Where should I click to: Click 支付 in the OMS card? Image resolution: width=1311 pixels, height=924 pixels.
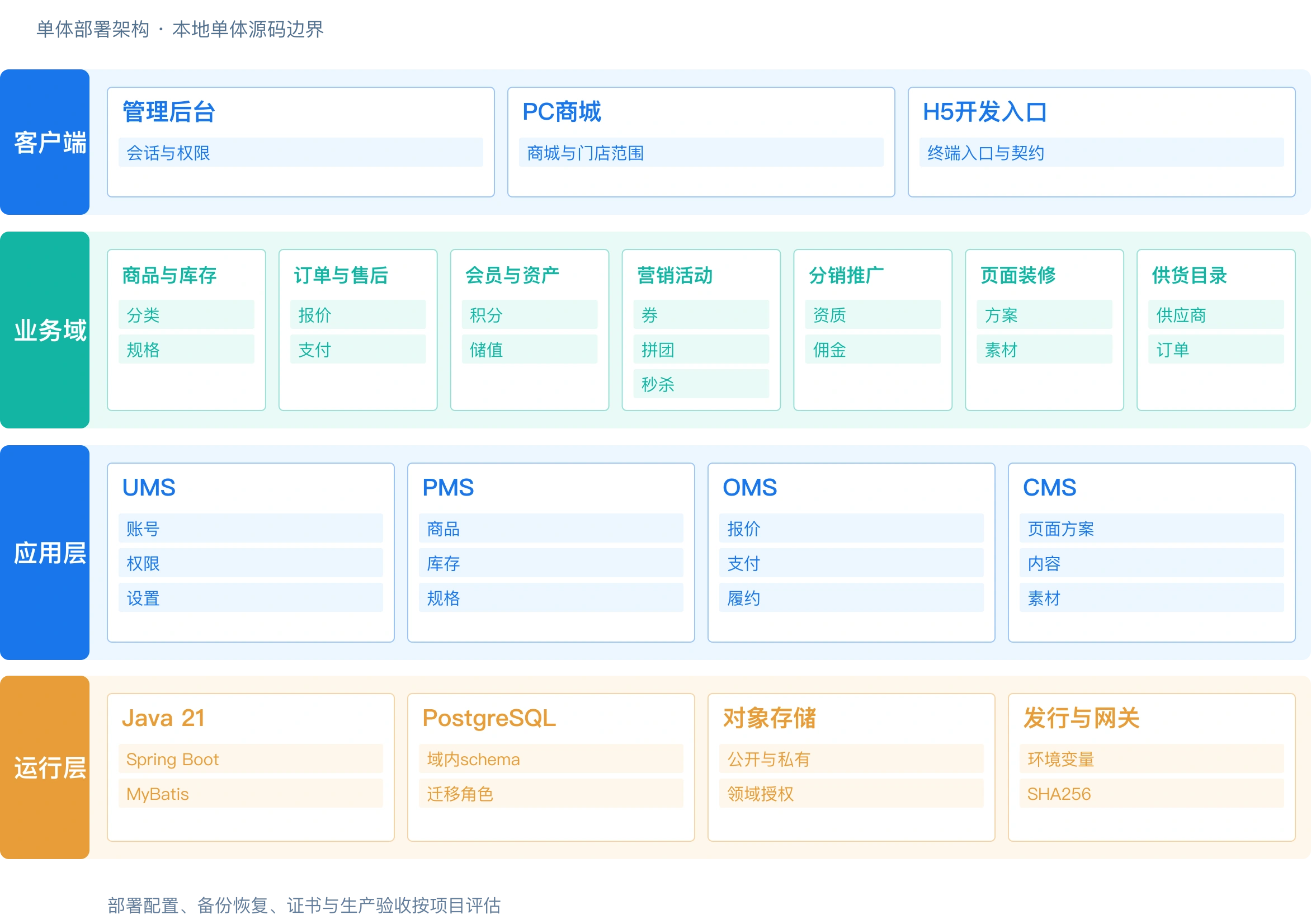click(x=851, y=563)
